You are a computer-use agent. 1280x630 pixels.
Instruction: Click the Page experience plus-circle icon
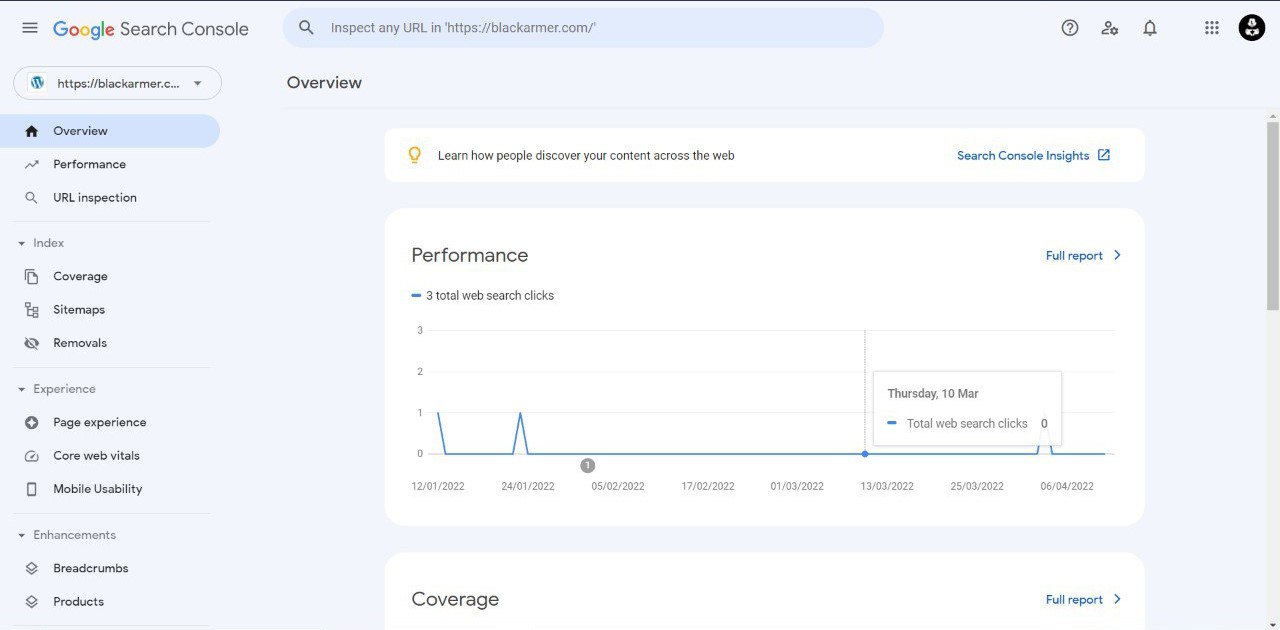point(32,423)
